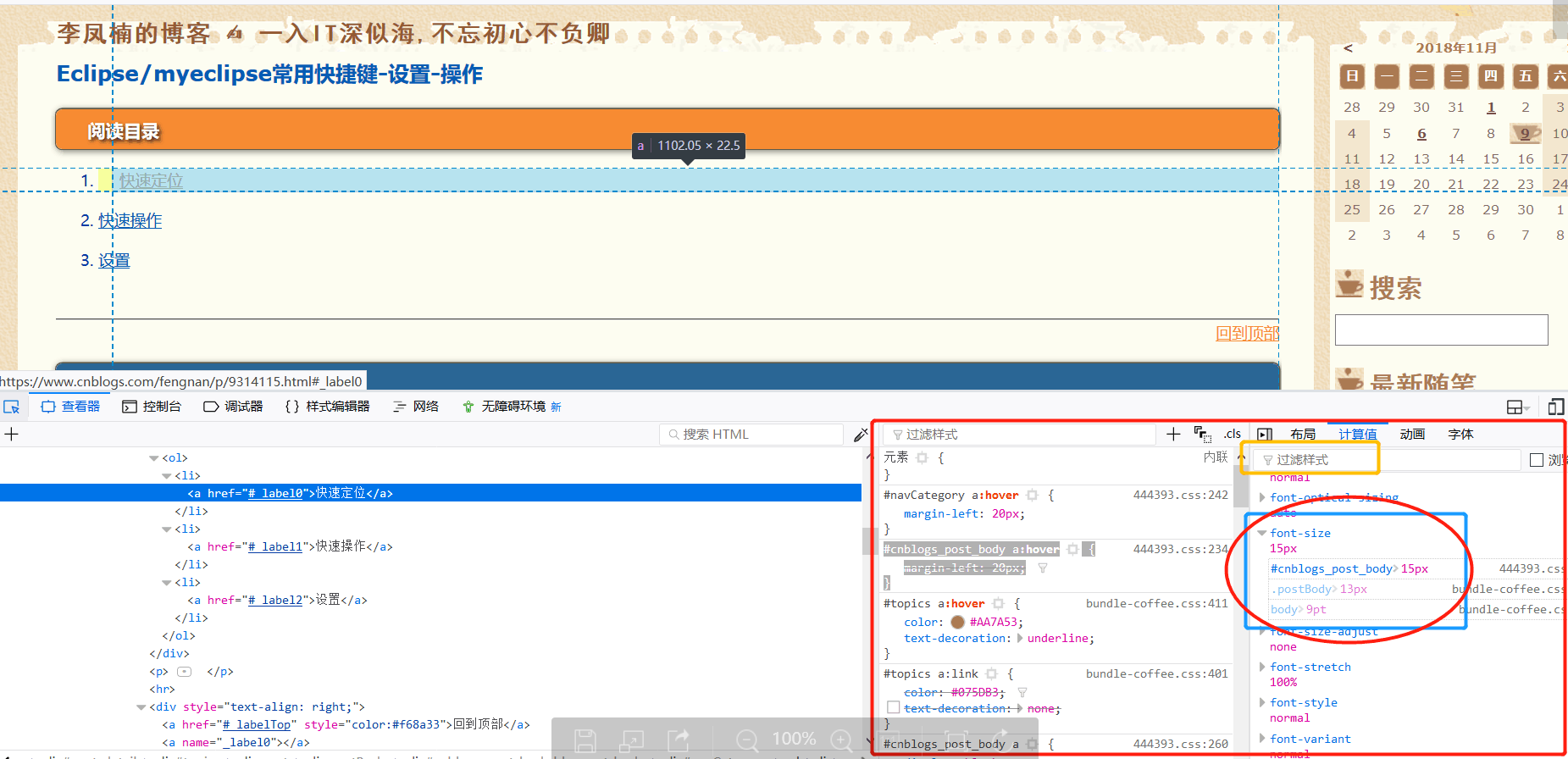Expand text-decoration underline shorthand arrow
The image size is (1568, 759).
[x=1020, y=639]
